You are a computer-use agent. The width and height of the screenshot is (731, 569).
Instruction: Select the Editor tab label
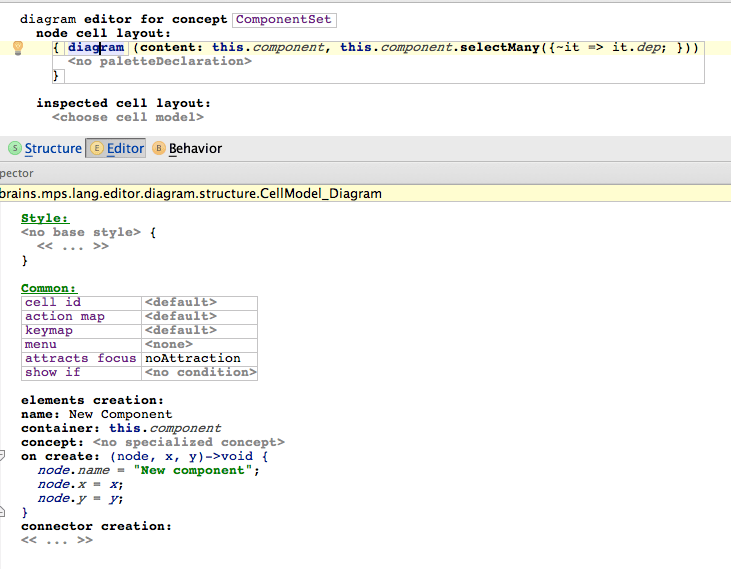tap(125, 148)
